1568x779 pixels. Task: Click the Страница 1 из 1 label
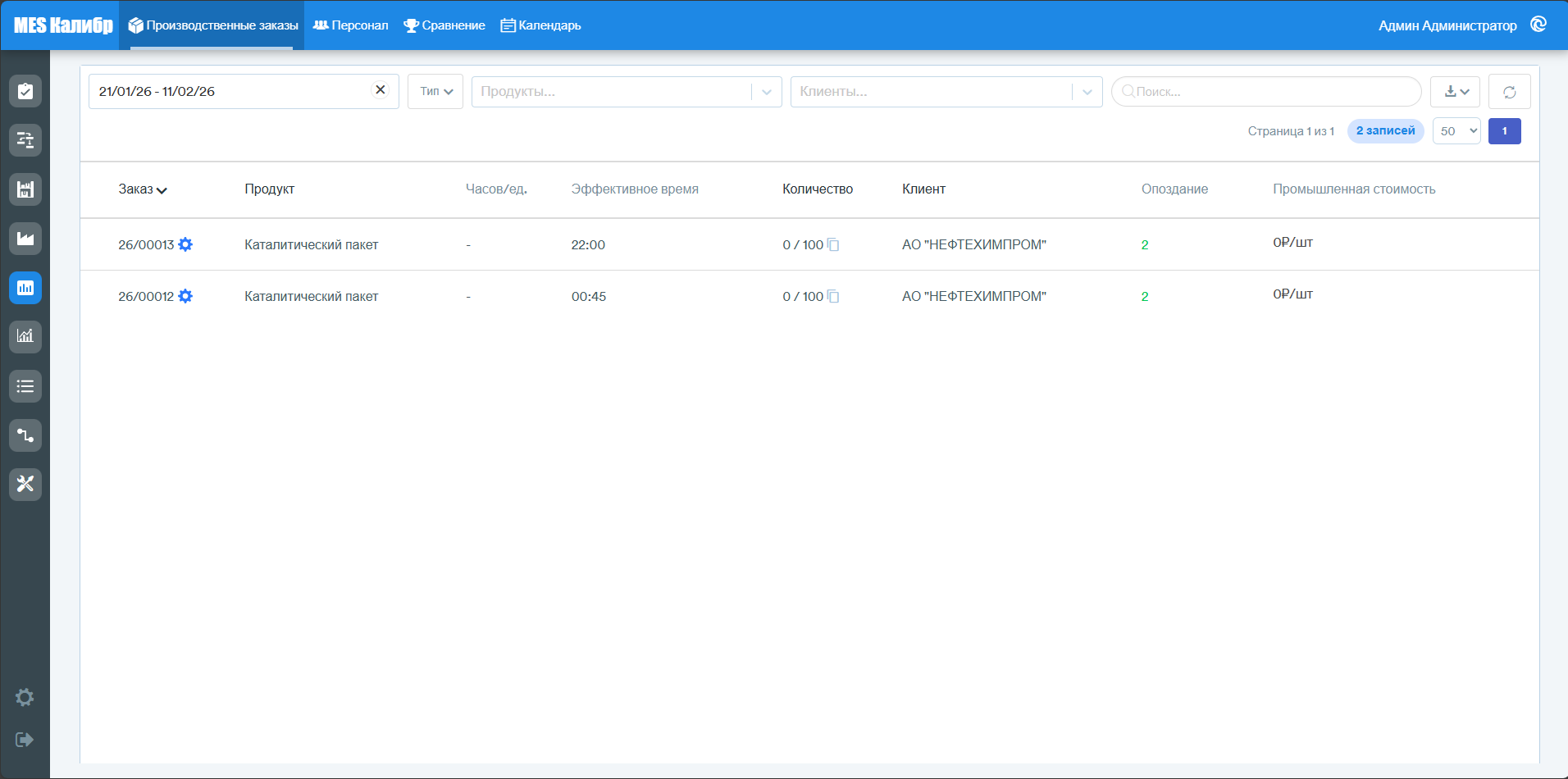pos(1291,131)
